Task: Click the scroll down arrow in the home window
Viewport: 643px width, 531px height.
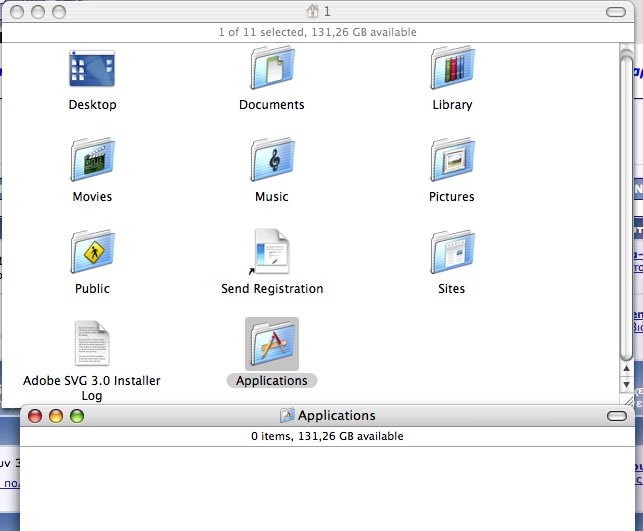Action: pos(627,383)
